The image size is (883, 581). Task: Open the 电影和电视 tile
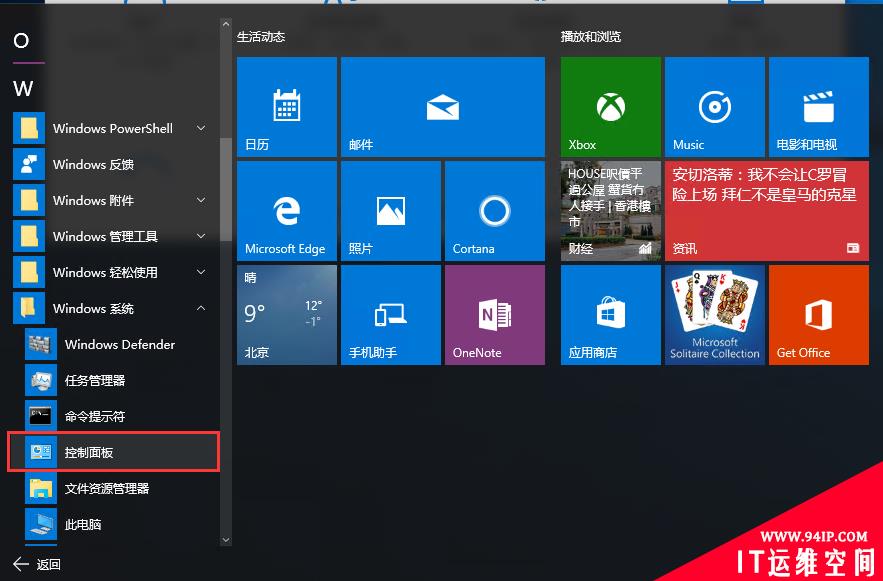pos(819,106)
